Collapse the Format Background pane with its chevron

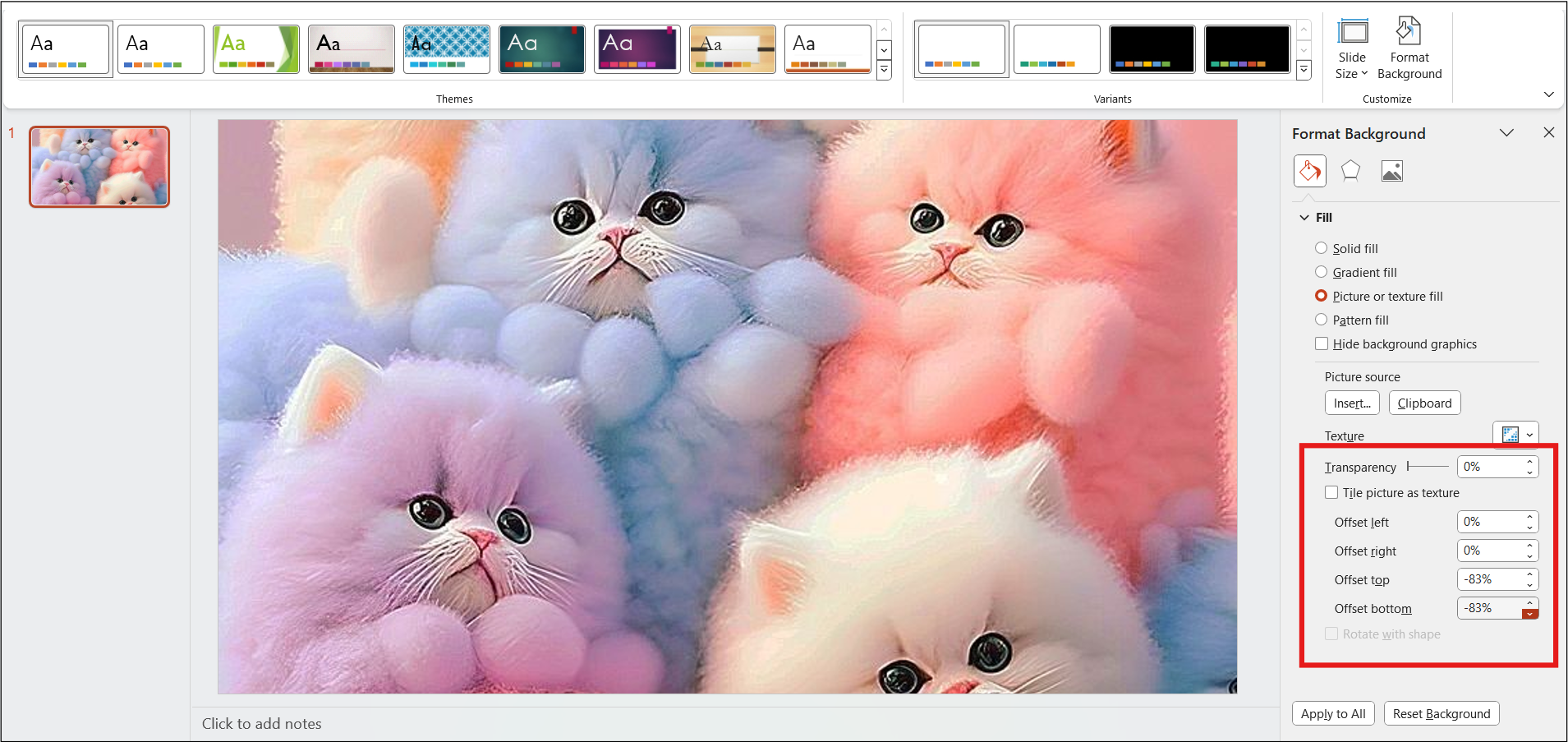click(x=1506, y=132)
